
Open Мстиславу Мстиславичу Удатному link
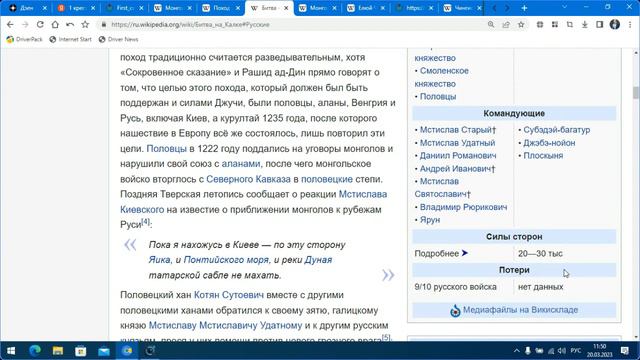(225, 325)
